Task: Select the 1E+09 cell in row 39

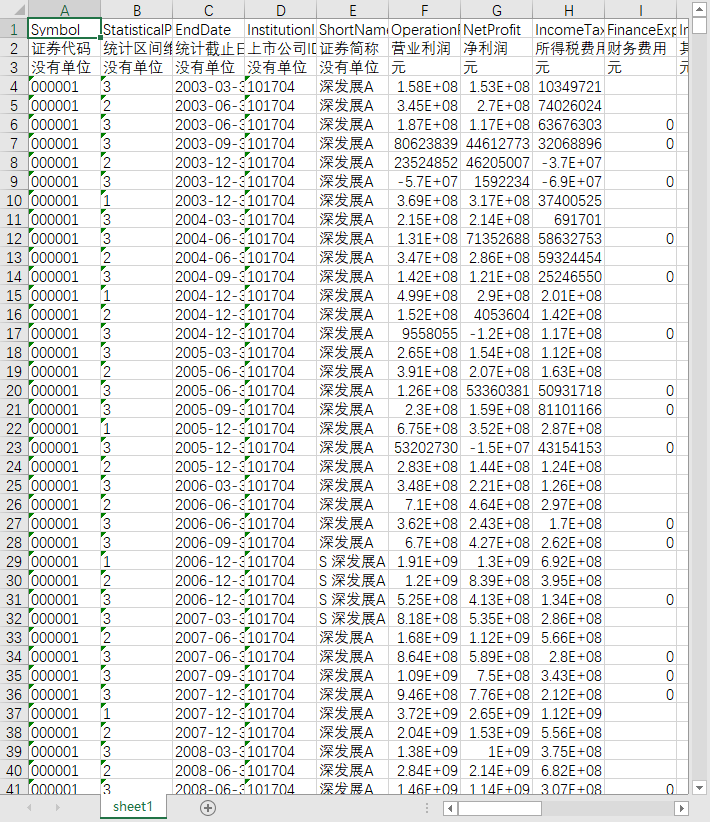Action: coord(497,751)
